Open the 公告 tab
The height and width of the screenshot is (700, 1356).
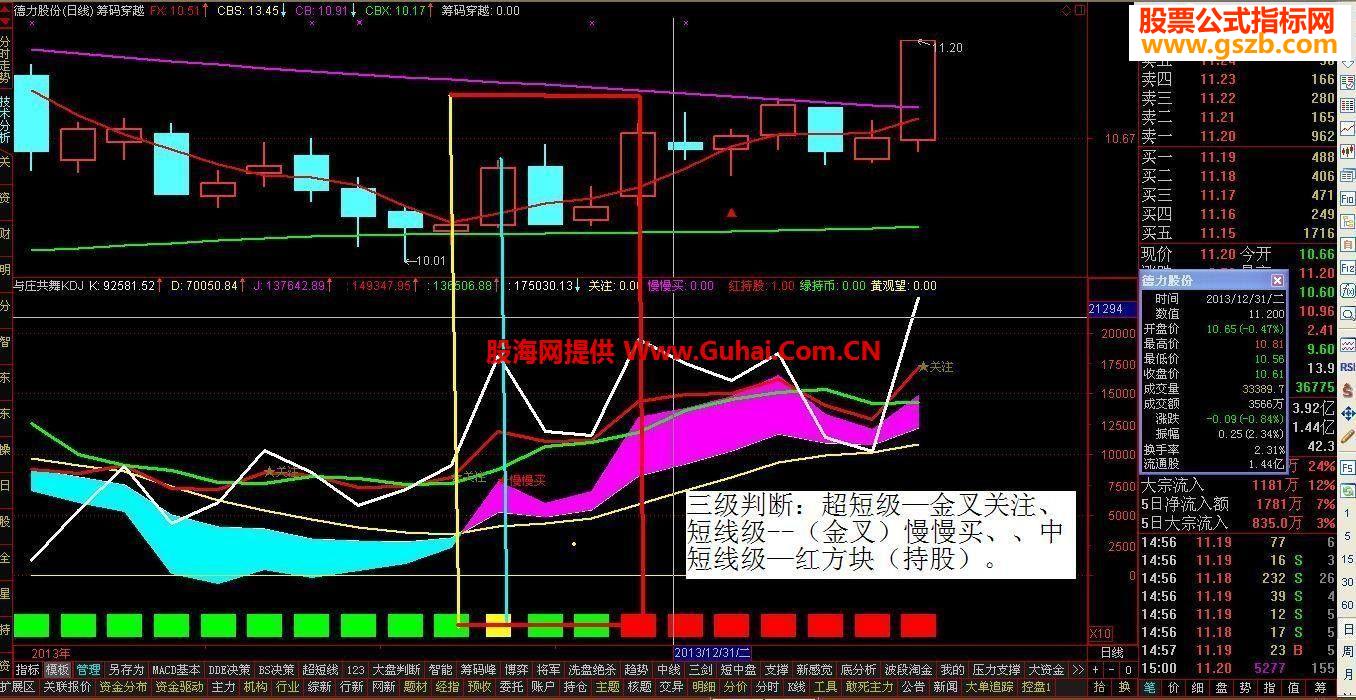click(914, 687)
